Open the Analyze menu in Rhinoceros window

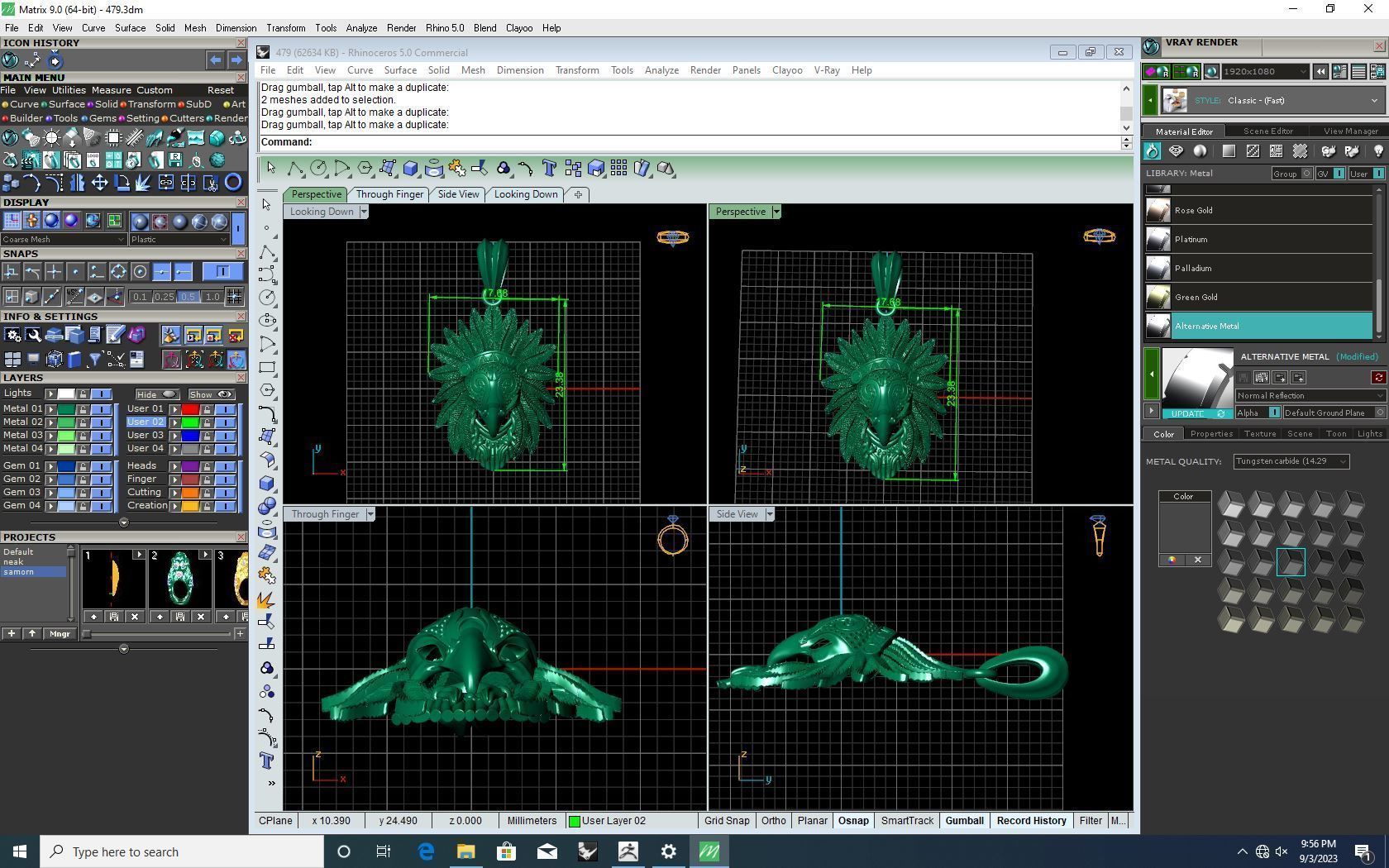[x=661, y=70]
